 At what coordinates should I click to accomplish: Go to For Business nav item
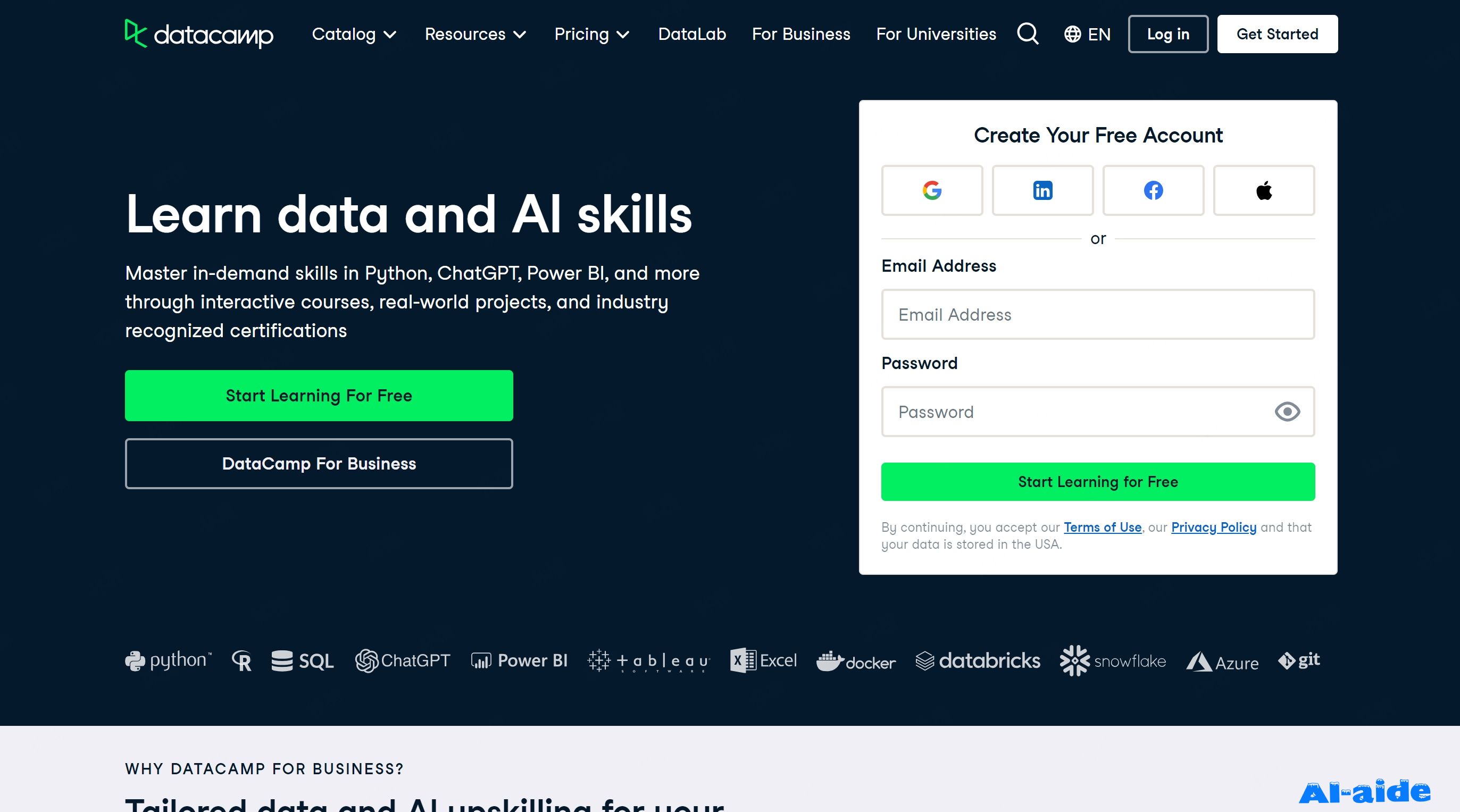(x=801, y=34)
